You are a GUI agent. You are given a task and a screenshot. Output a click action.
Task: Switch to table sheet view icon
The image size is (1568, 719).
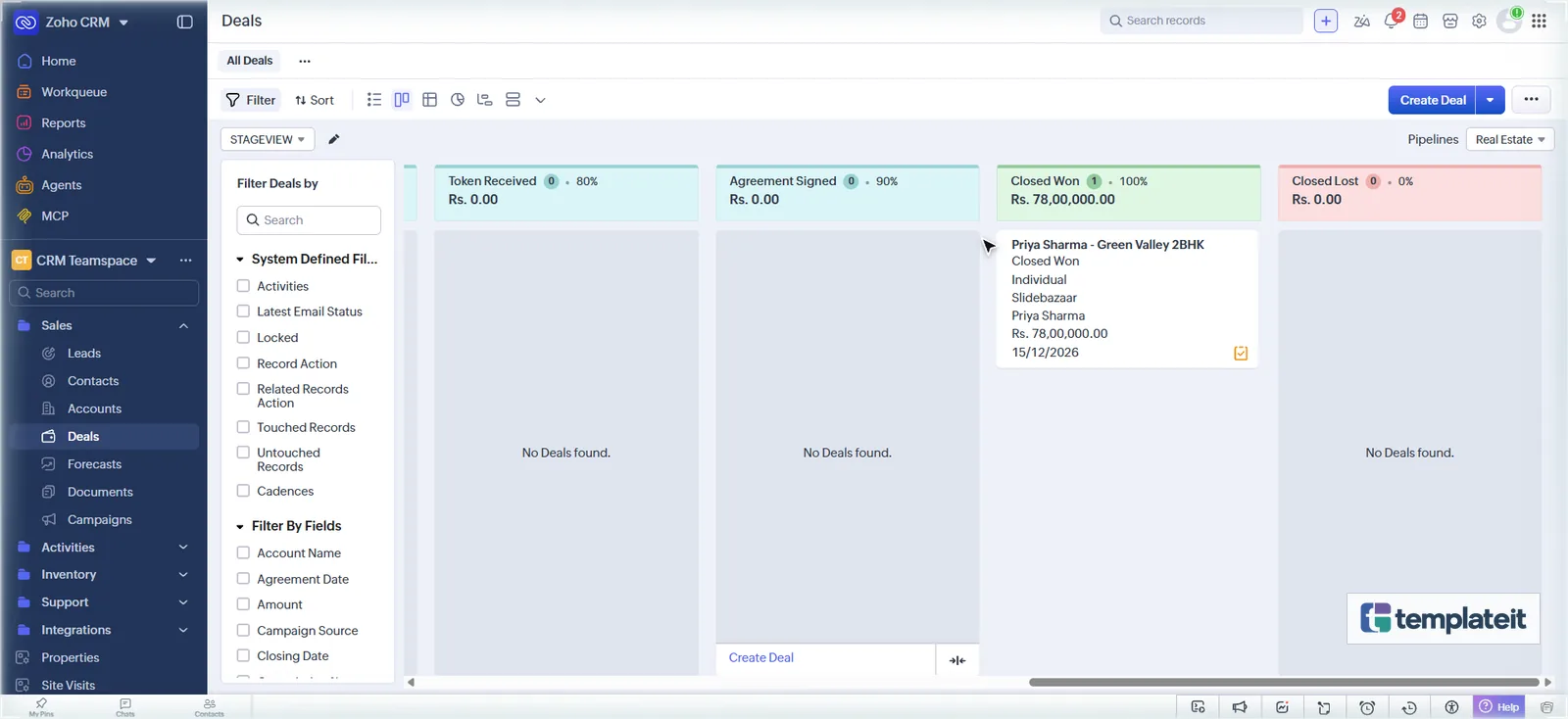[429, 100]
